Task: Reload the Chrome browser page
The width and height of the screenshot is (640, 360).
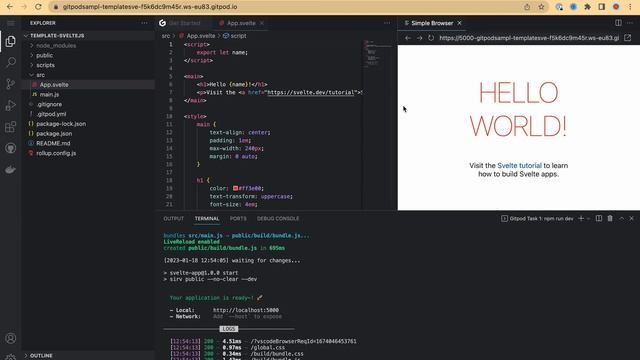Action: pyautogui.click(x=38, y=7)
